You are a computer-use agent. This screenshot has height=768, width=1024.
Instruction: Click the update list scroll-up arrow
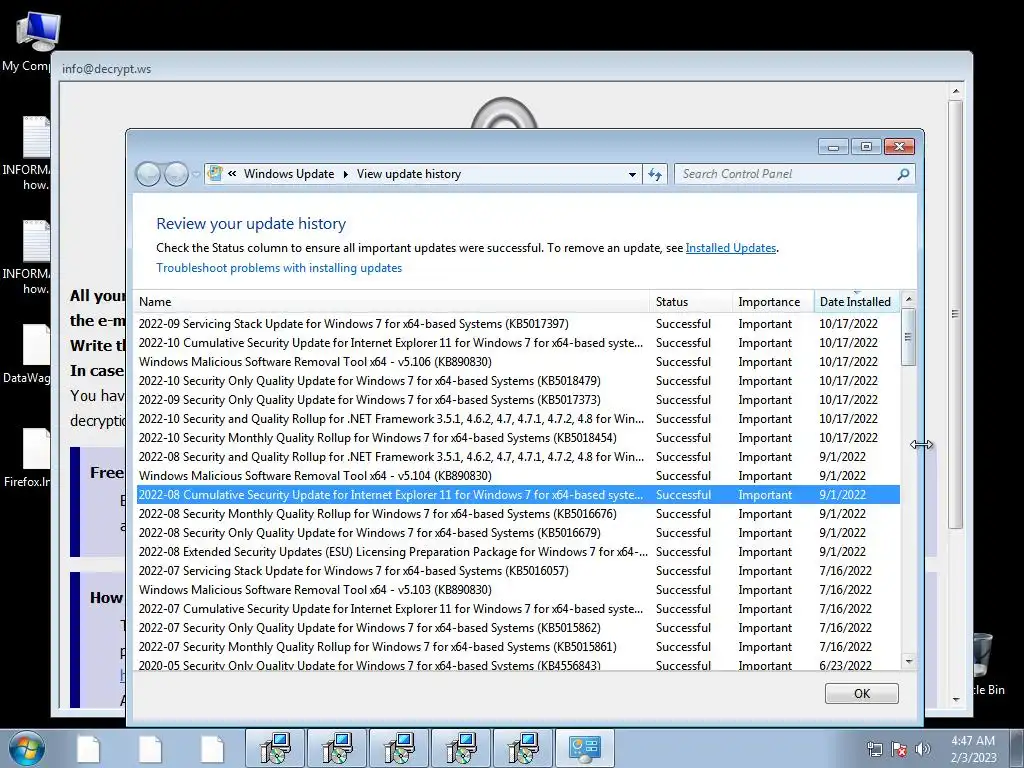[x=908, y=299]
